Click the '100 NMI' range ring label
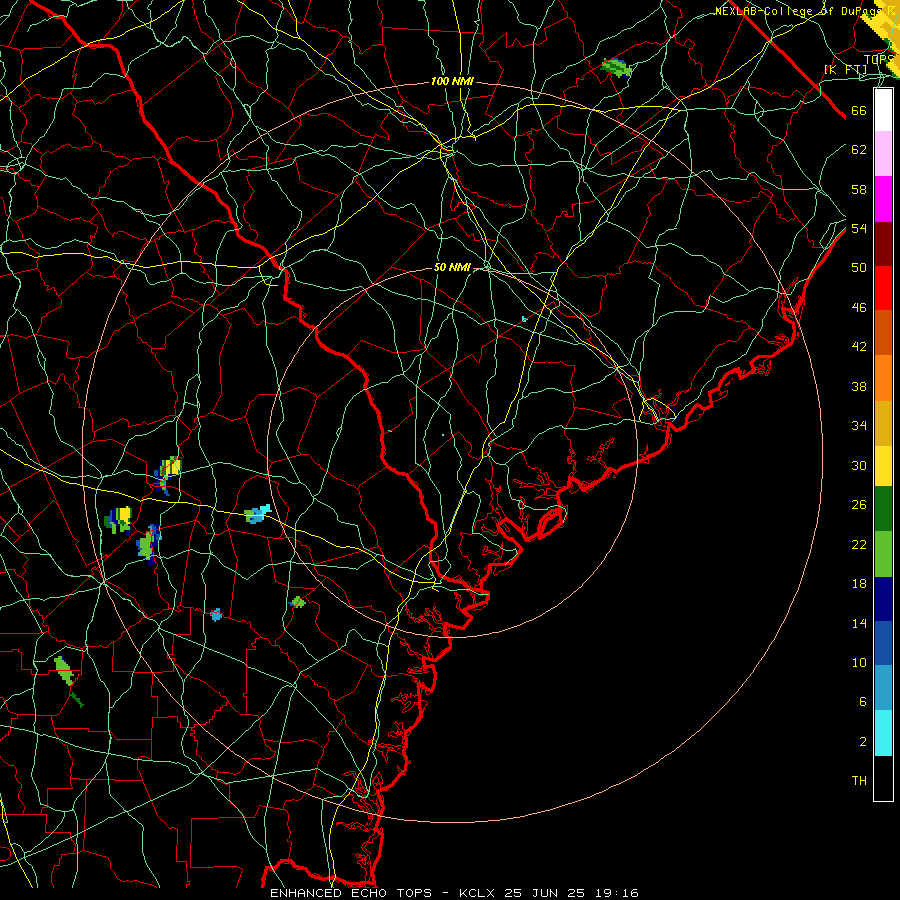This screenshot has width=900, height=900. [x=452, y=82]
